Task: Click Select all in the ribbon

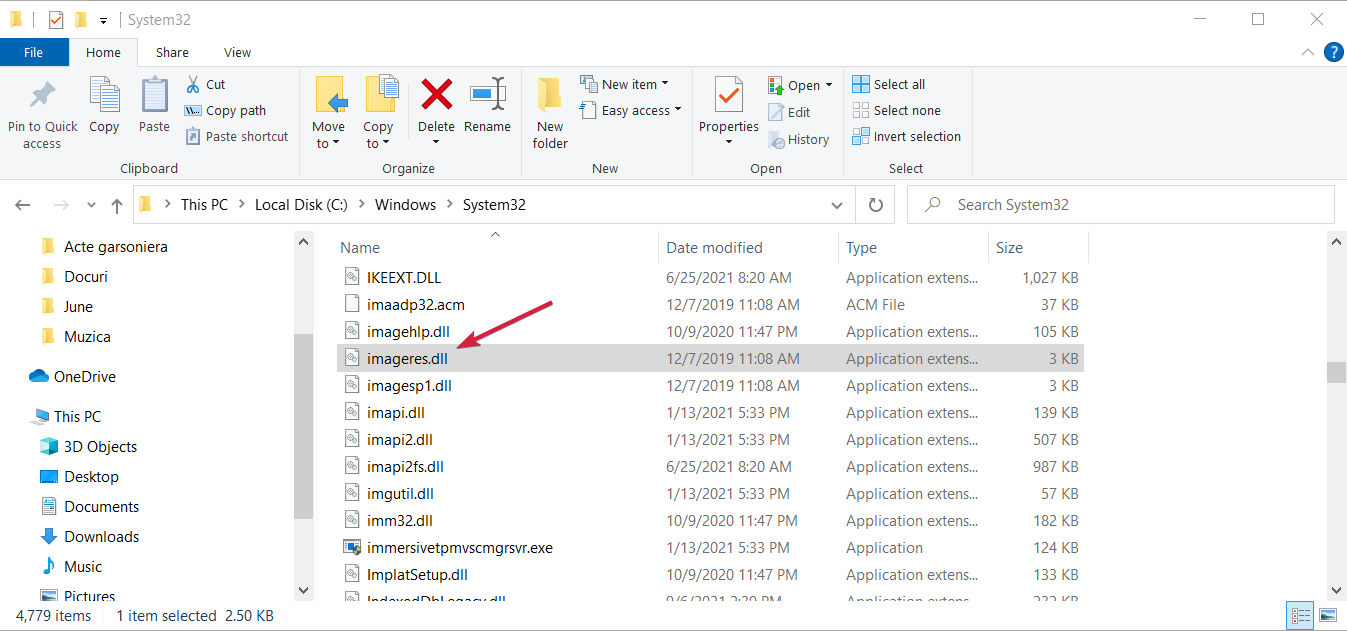Action: [888, 84]
